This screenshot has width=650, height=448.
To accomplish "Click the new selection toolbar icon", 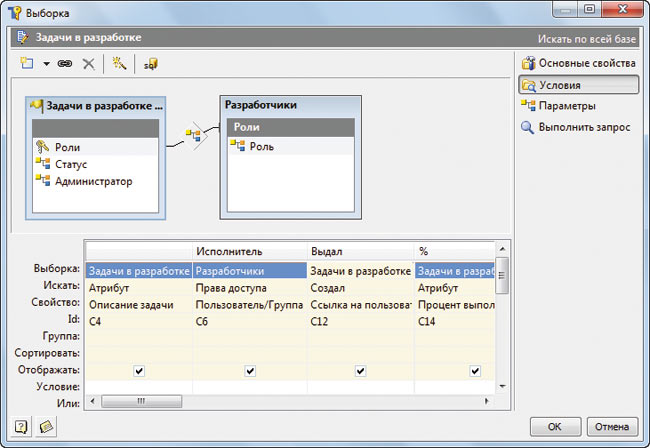I will click(28, 63).
